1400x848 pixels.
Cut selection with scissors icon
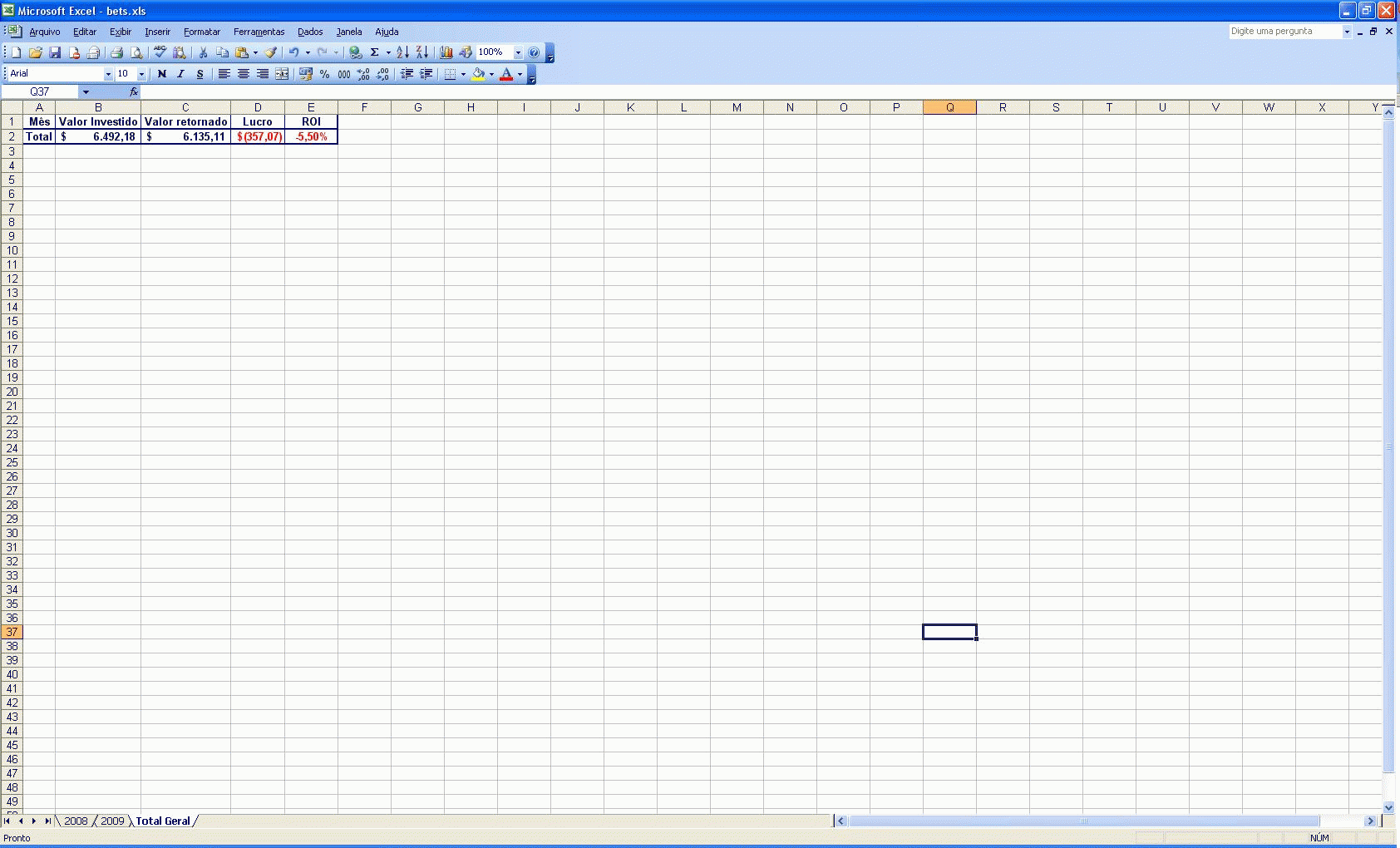pyautogui.click(x=203, y=52)
